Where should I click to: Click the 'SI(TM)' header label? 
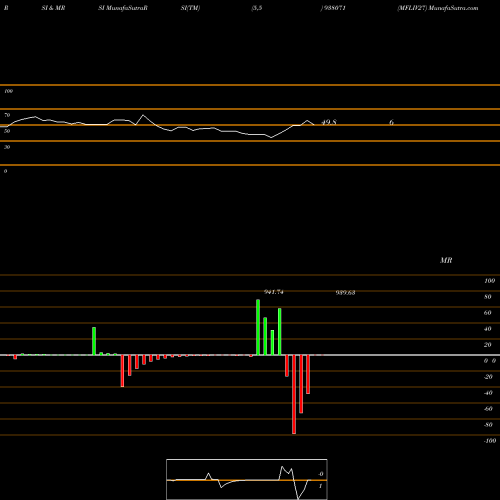tap(190, 8)
